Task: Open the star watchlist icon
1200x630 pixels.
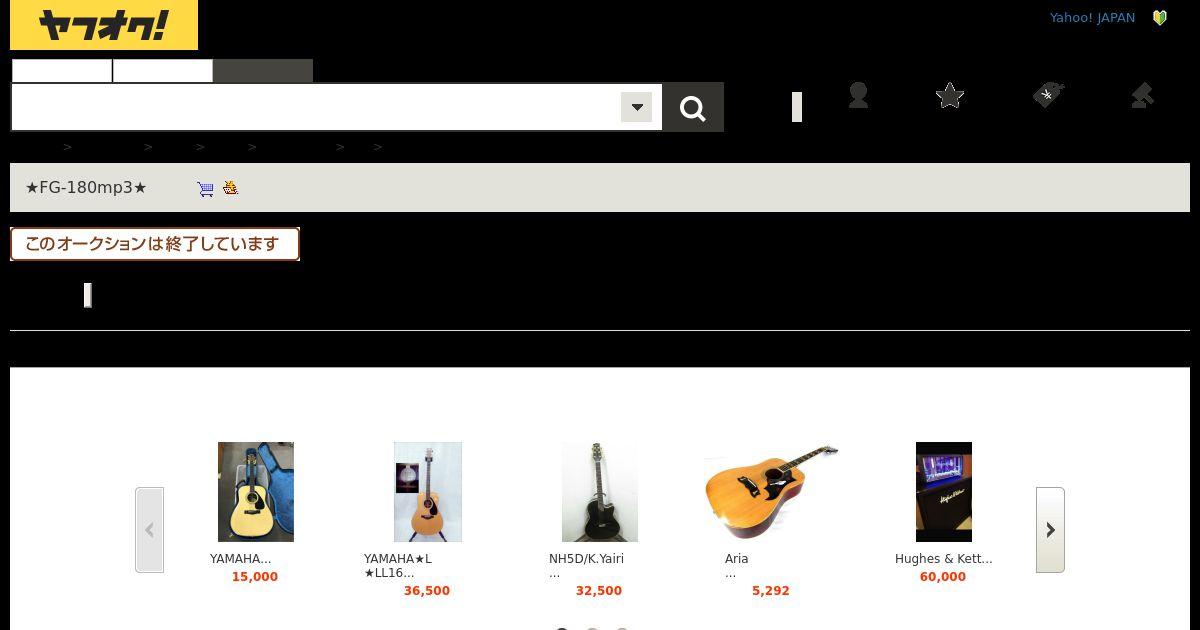Action: click(x=950, y=95)
